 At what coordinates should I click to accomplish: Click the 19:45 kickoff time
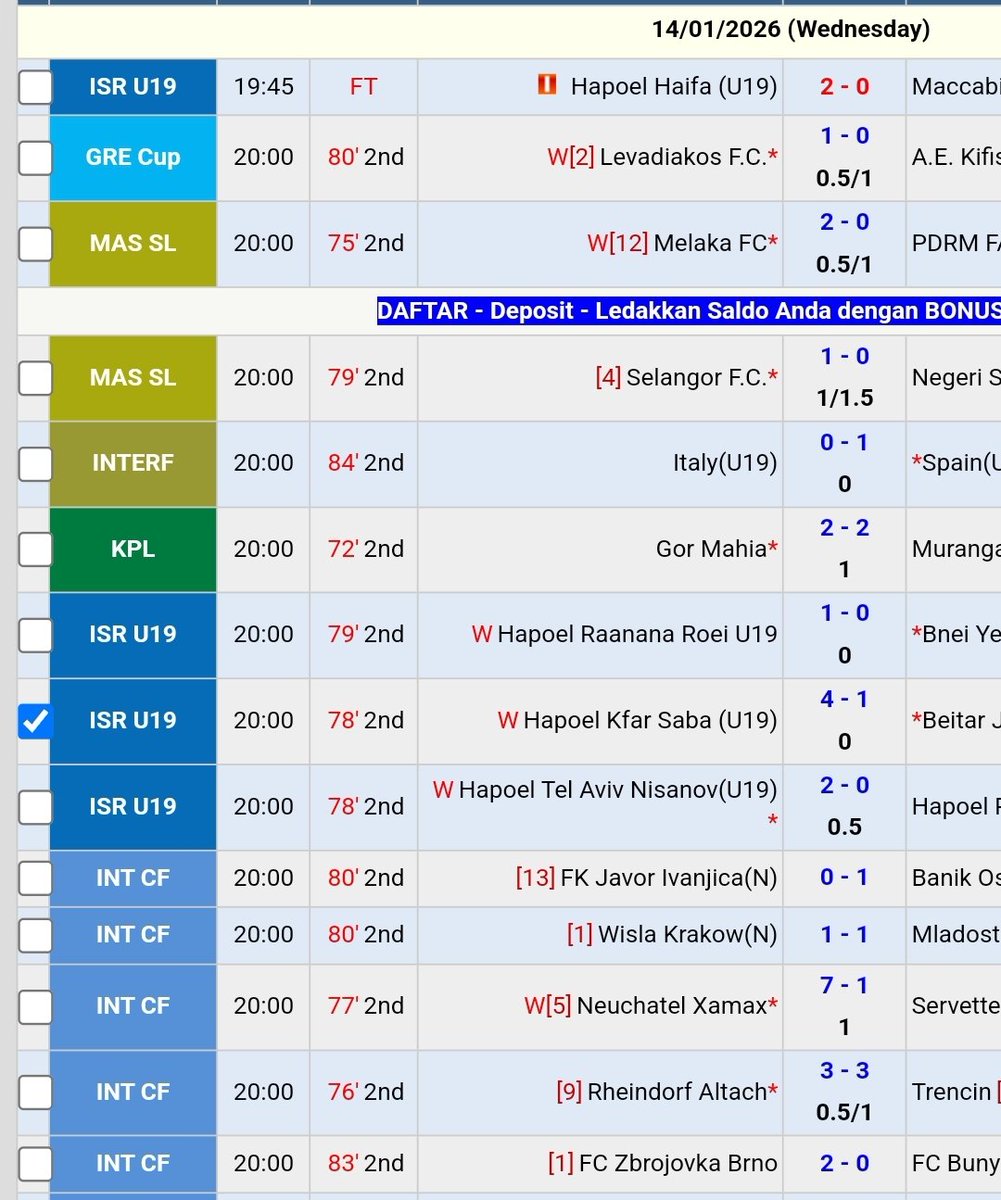coord(264,87)
